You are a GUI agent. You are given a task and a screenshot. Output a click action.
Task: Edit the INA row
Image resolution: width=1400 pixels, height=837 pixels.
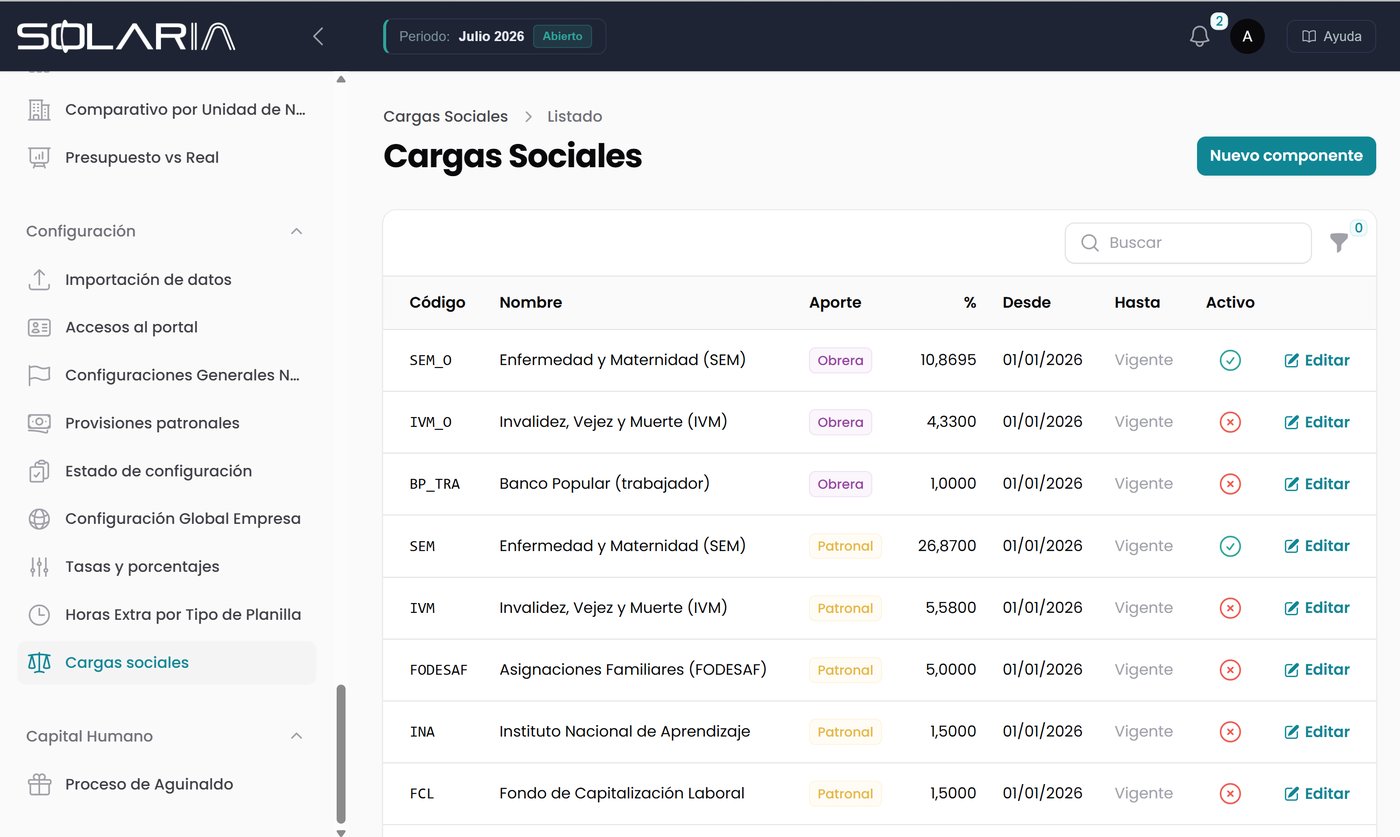[1317, 732]
